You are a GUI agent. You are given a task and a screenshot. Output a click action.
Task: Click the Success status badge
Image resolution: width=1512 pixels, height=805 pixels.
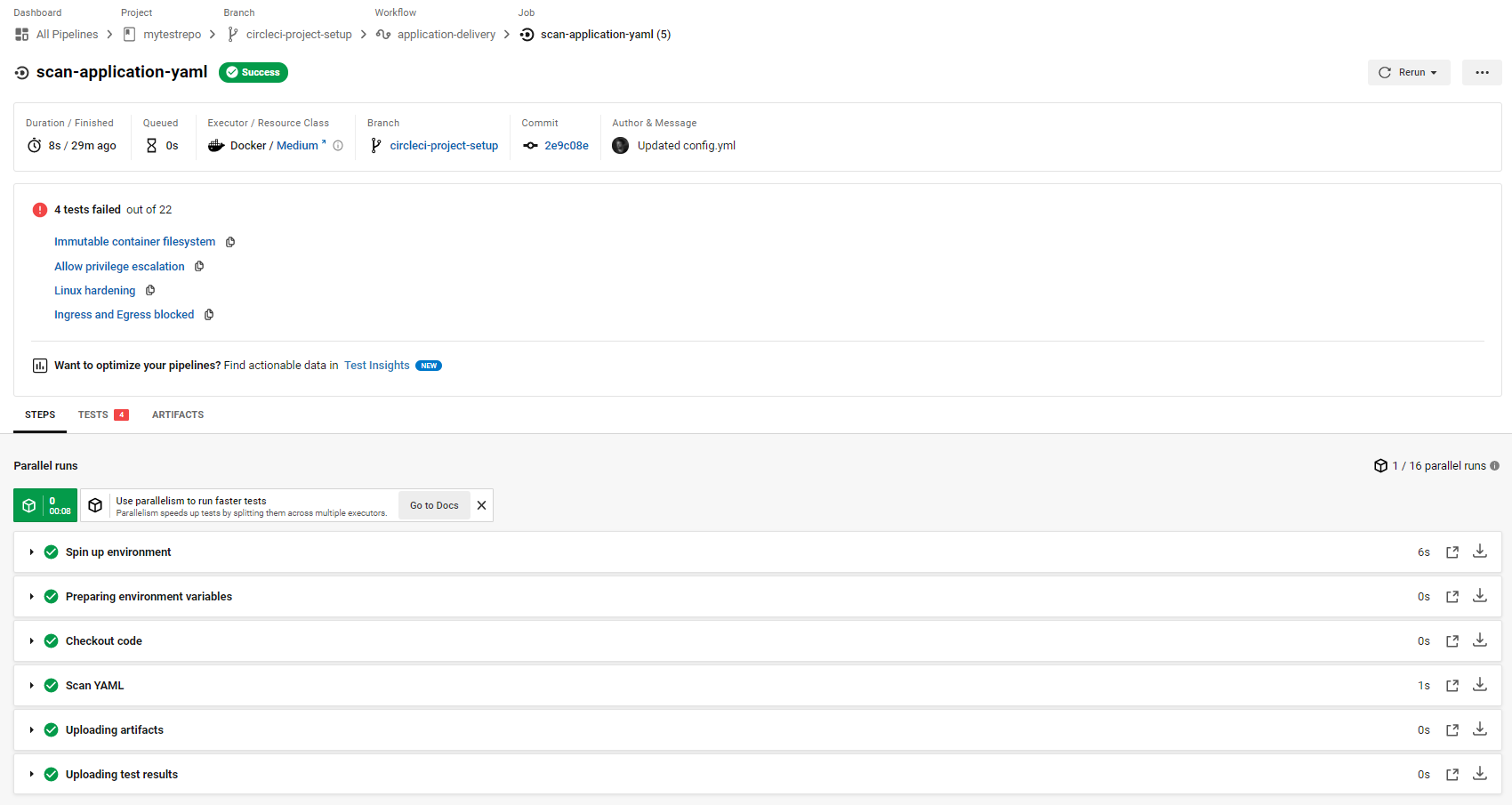click(253, 73)
